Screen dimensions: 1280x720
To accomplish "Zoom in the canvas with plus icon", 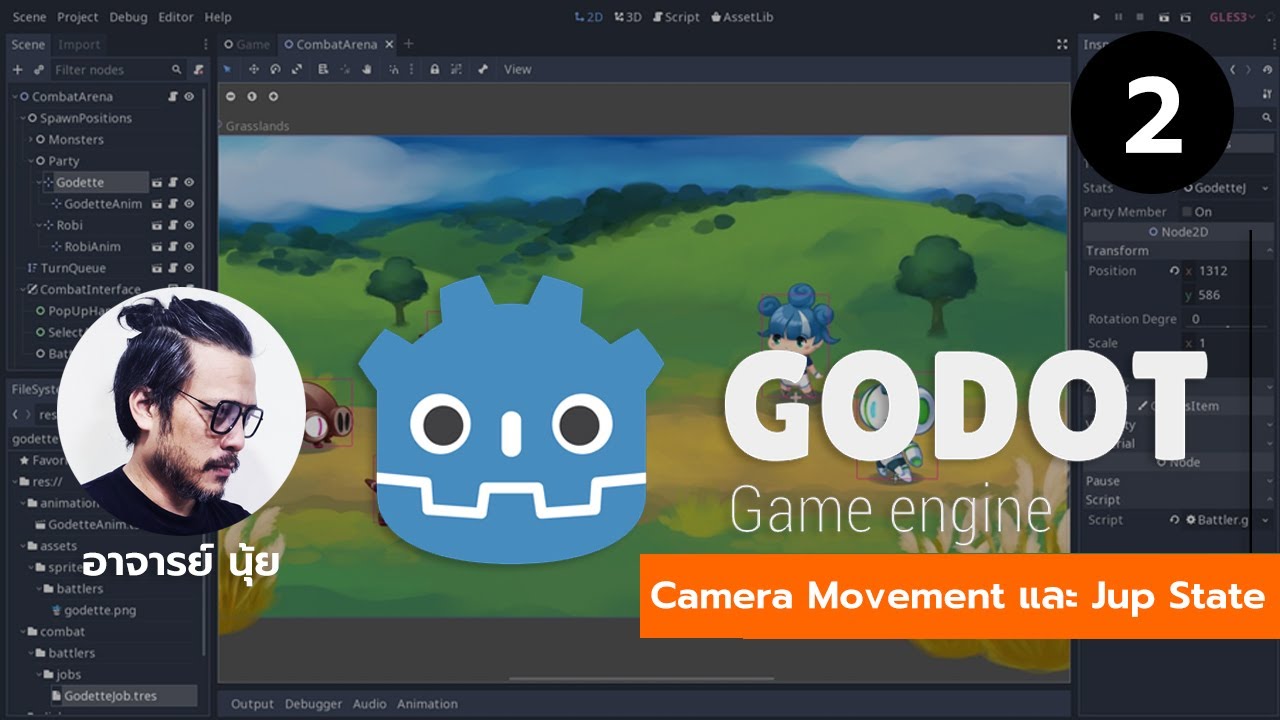I will coord(273,97).
